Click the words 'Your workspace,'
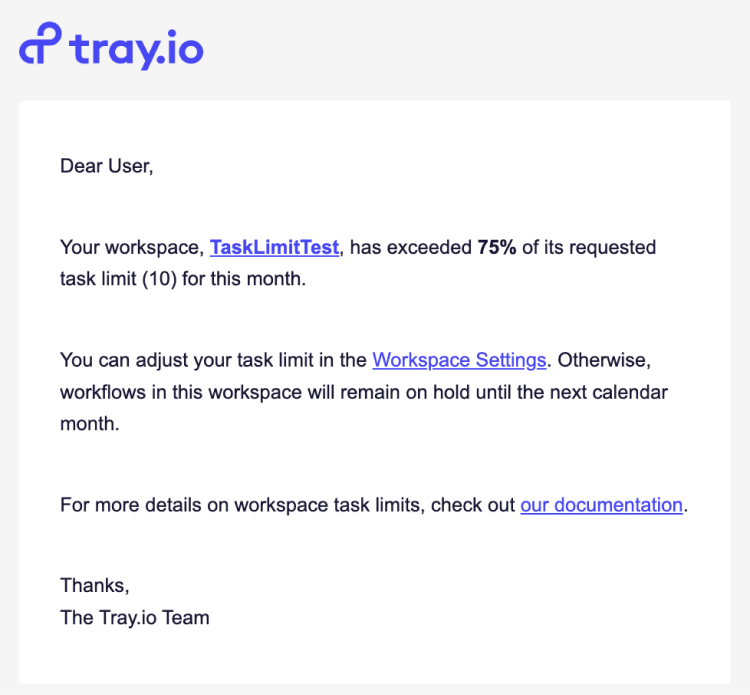This screenshot has height=695, width=750. pos(132,248)
